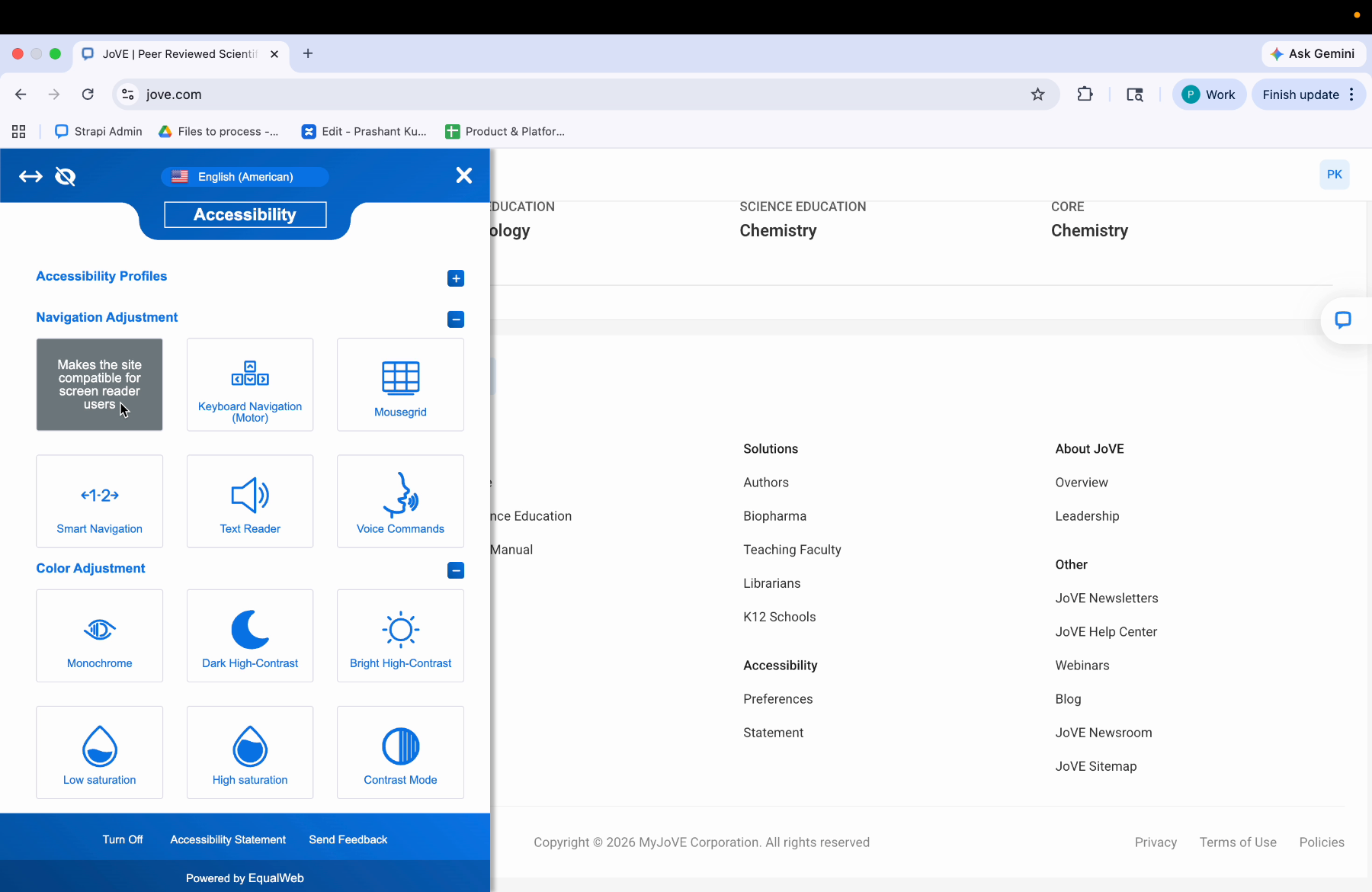This screenshot has height=892, width=1372.
Task: Reload the jove.com page
Action: [x=88, y=95]
